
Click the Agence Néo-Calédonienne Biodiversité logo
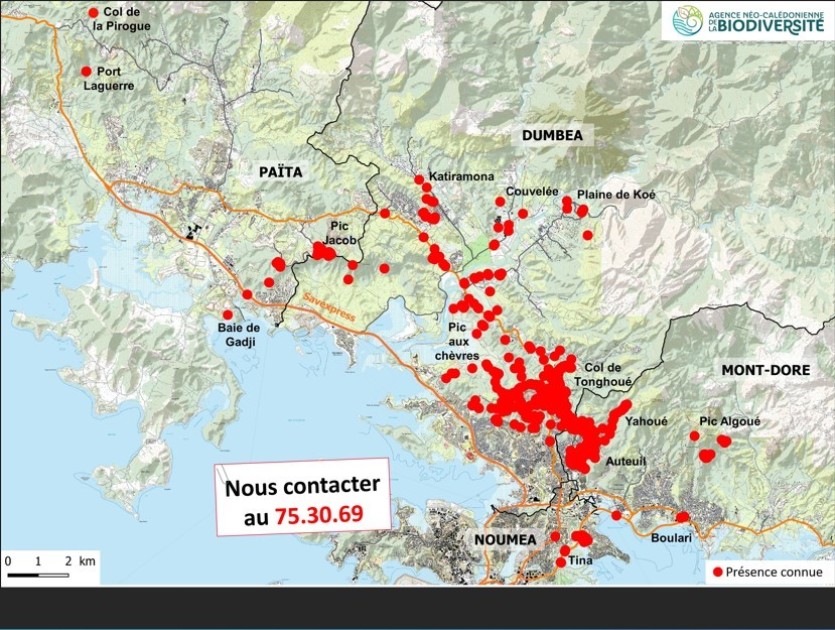(x=748, y=20)
